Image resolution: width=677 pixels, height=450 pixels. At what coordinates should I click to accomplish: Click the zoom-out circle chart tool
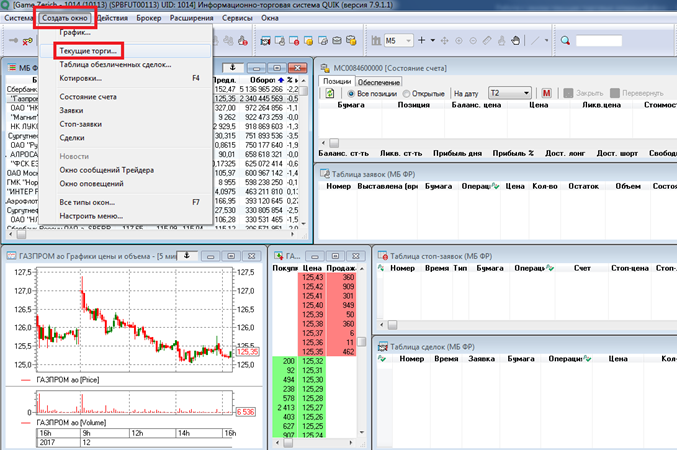coord(473,41)
